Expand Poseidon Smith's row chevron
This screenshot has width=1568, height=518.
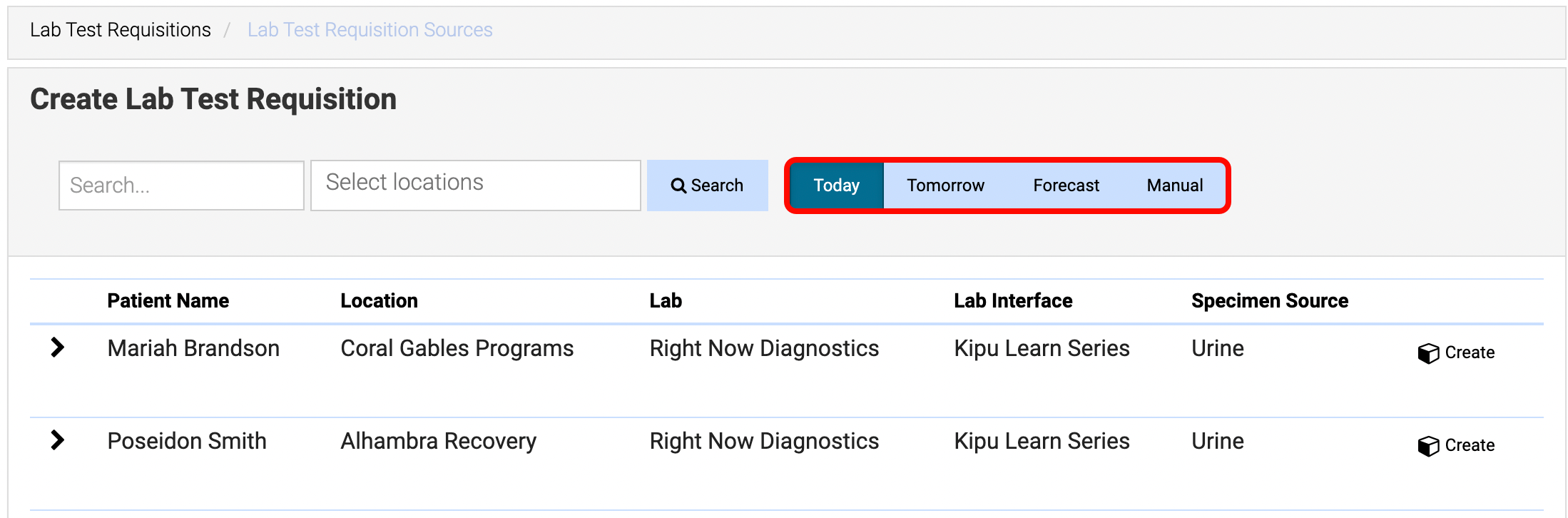58,440
